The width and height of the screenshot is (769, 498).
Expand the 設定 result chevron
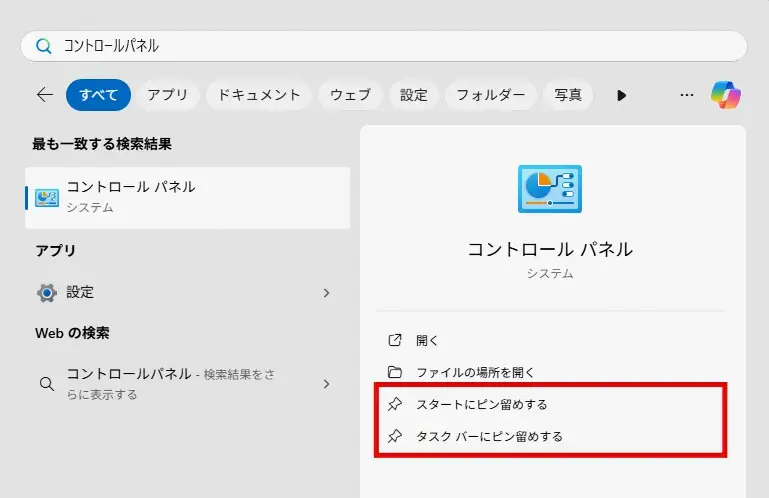pos(327,293)
